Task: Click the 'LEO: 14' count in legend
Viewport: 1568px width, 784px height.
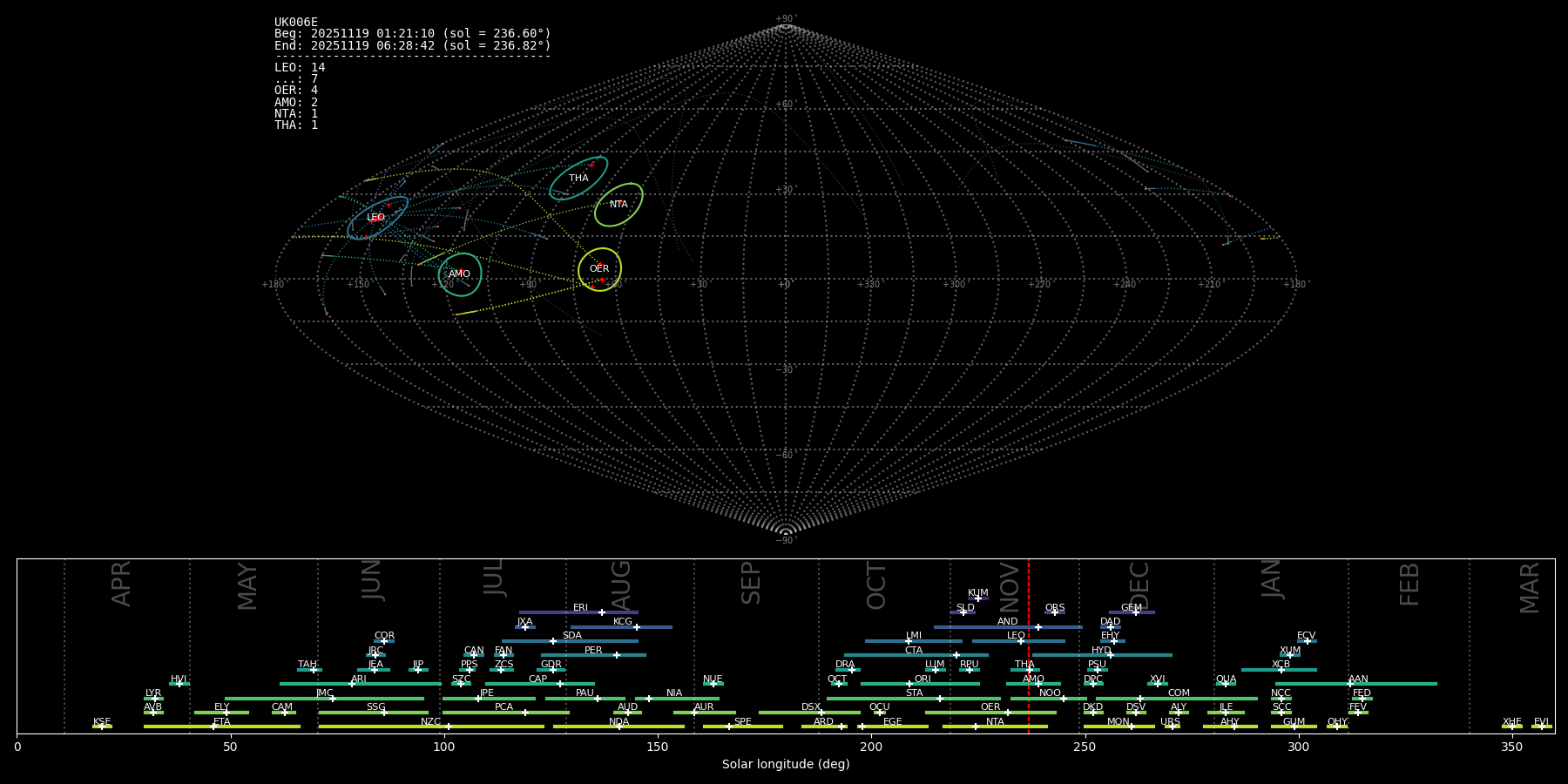Action: (300, 68)
